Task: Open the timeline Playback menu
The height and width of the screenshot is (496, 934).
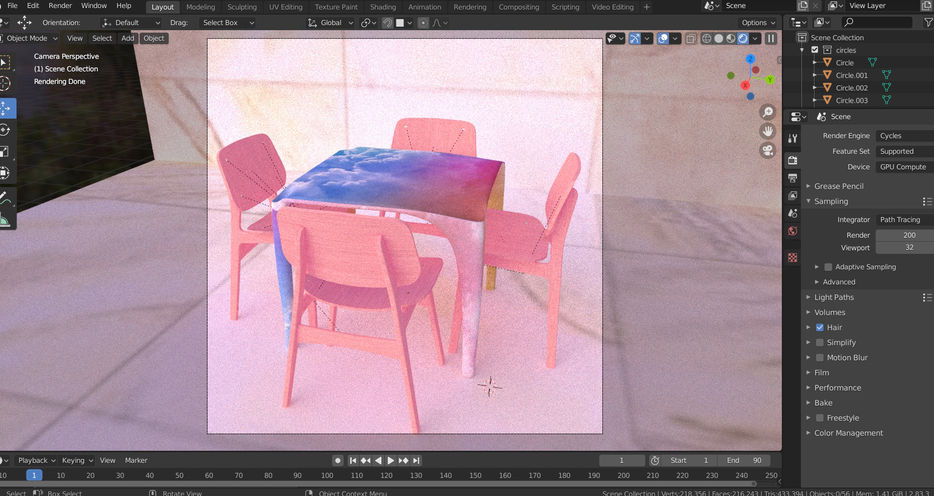Action: [x=36, y=460]
